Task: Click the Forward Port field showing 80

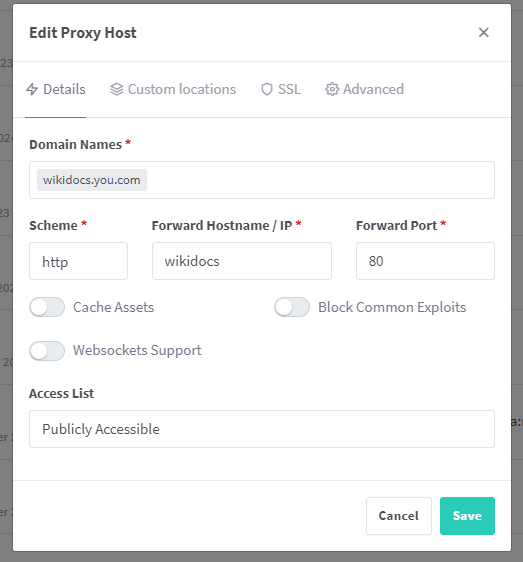Action: [x=425, y=261]
